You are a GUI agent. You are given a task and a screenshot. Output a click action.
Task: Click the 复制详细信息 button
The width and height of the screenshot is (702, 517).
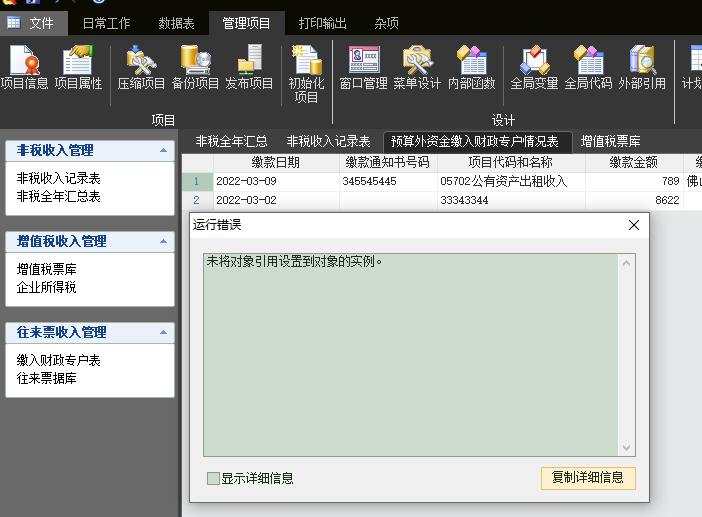588,478
